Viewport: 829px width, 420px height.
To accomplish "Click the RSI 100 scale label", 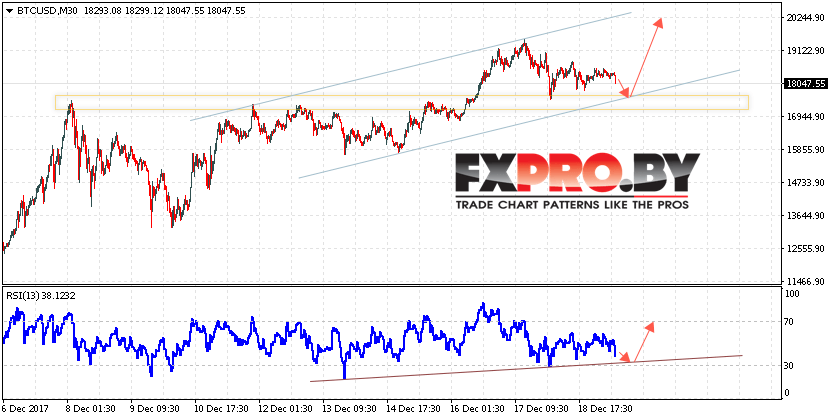I will (x=793, y=294).
